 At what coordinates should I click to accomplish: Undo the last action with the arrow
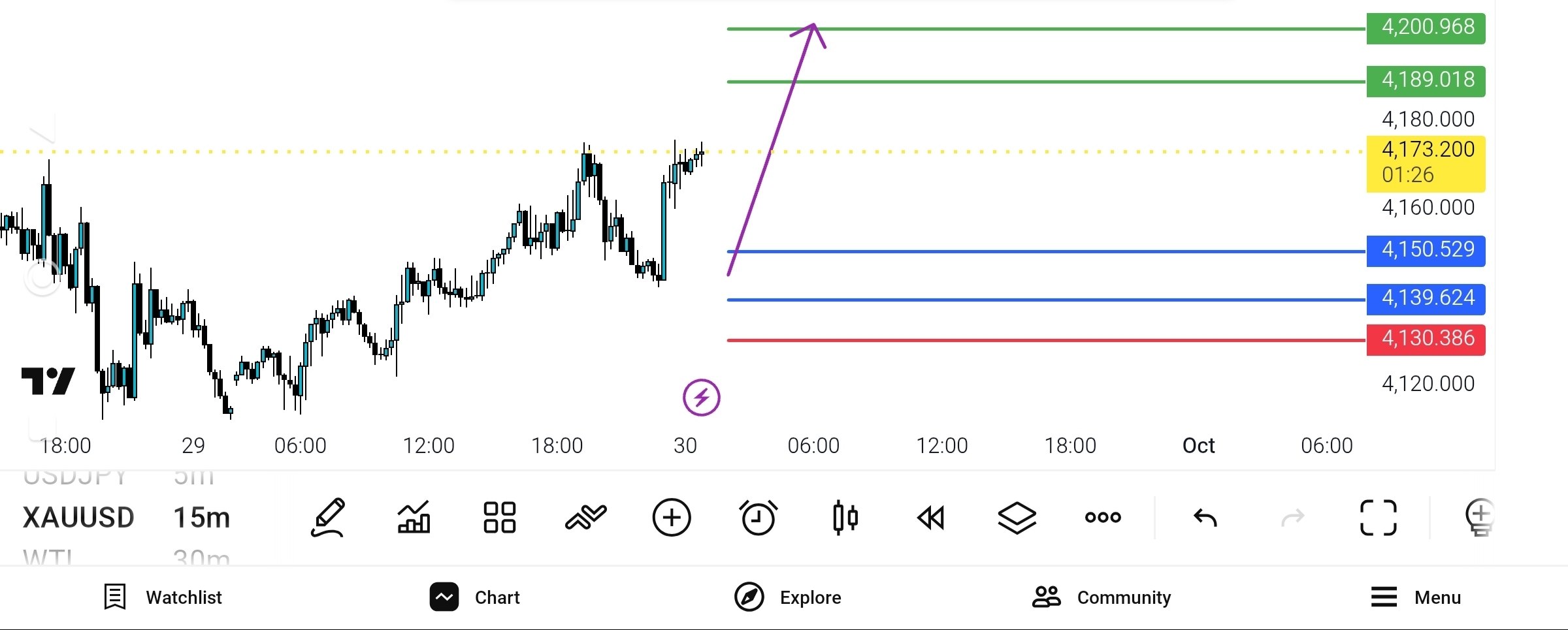1205,518
